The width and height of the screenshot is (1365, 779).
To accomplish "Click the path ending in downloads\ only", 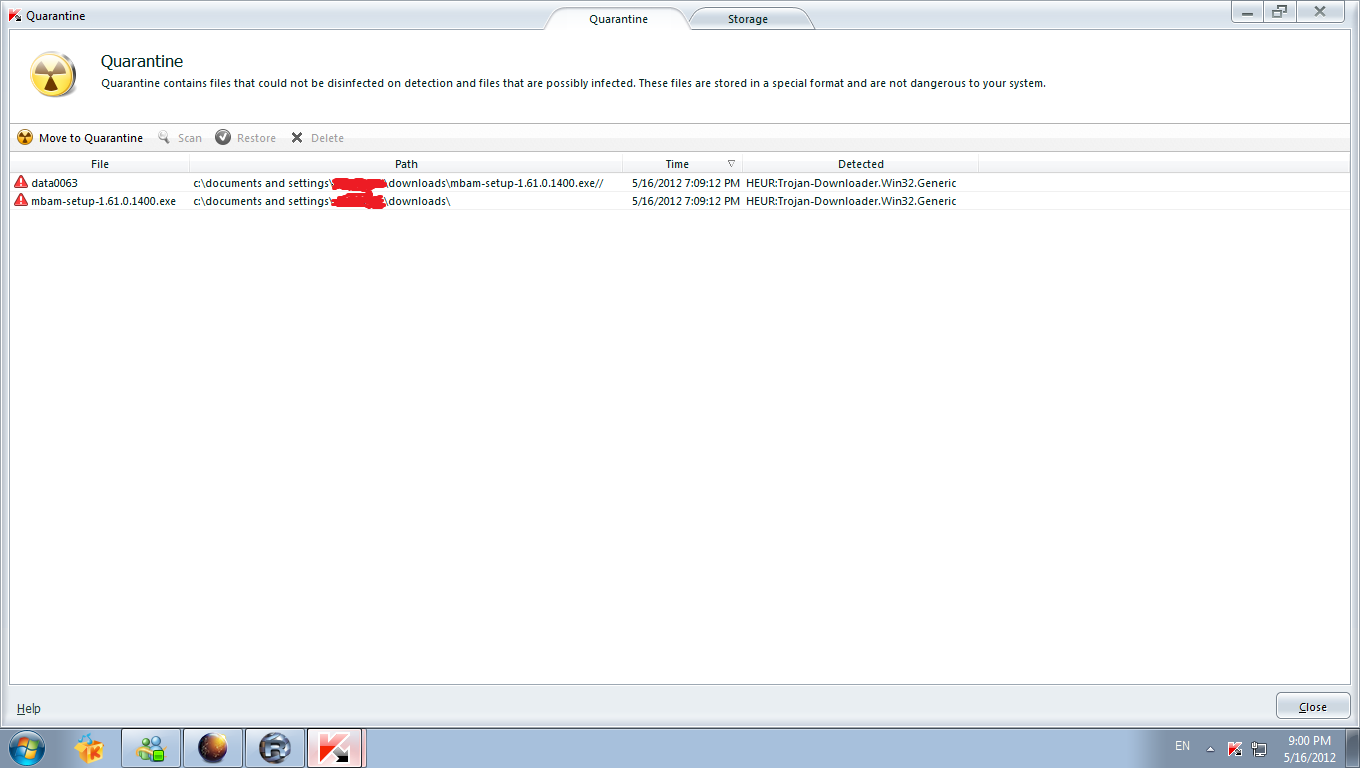I will tap(322, 201).
